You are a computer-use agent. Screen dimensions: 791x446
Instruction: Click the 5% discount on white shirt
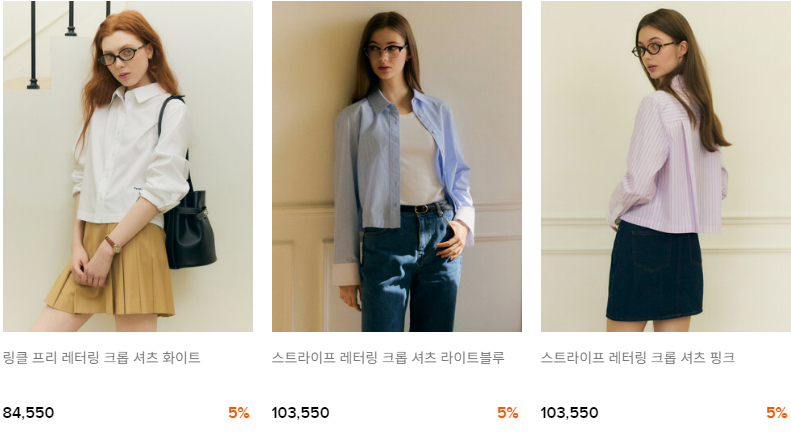click(x=239, y=413)
